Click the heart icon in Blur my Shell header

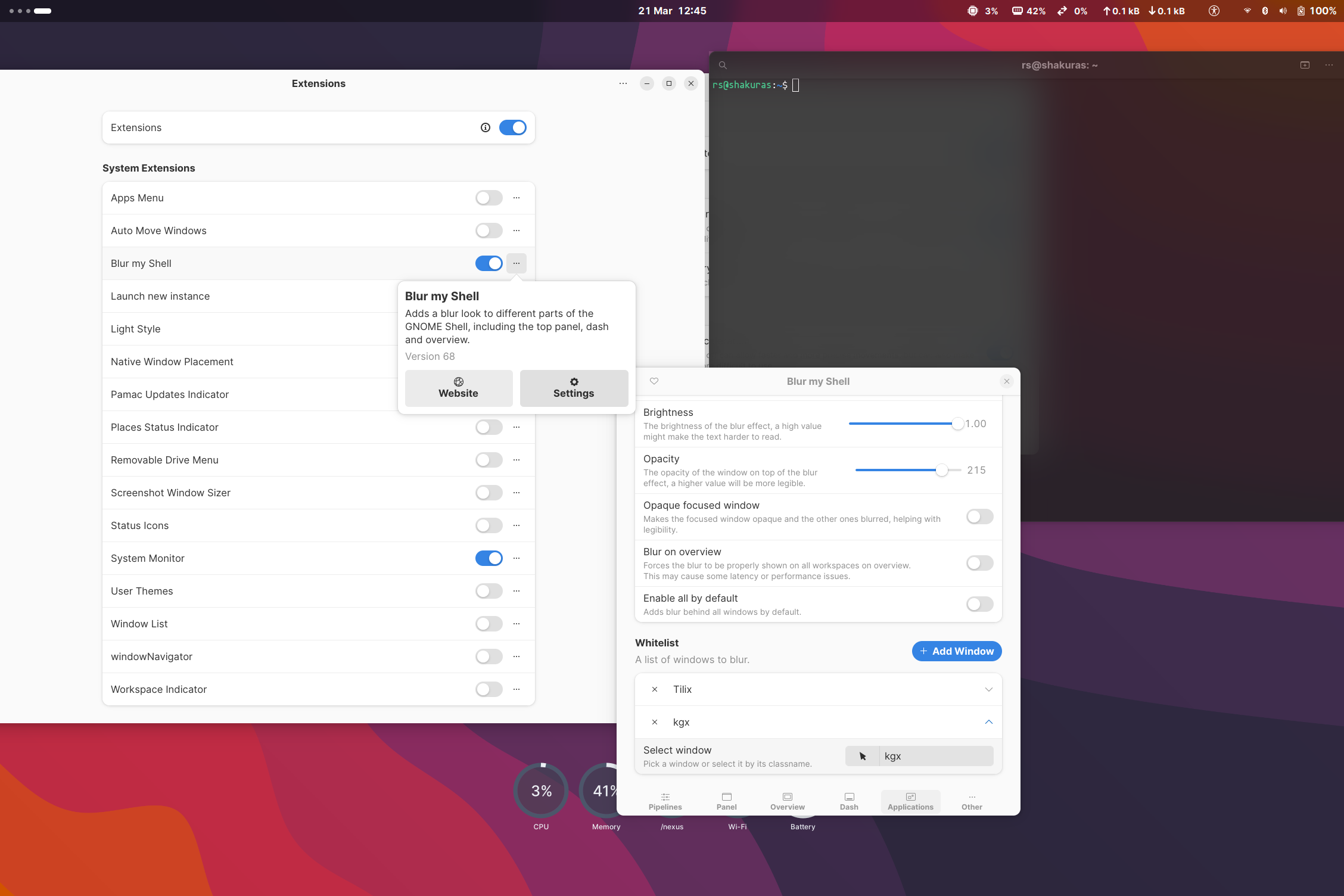[654, 381]
